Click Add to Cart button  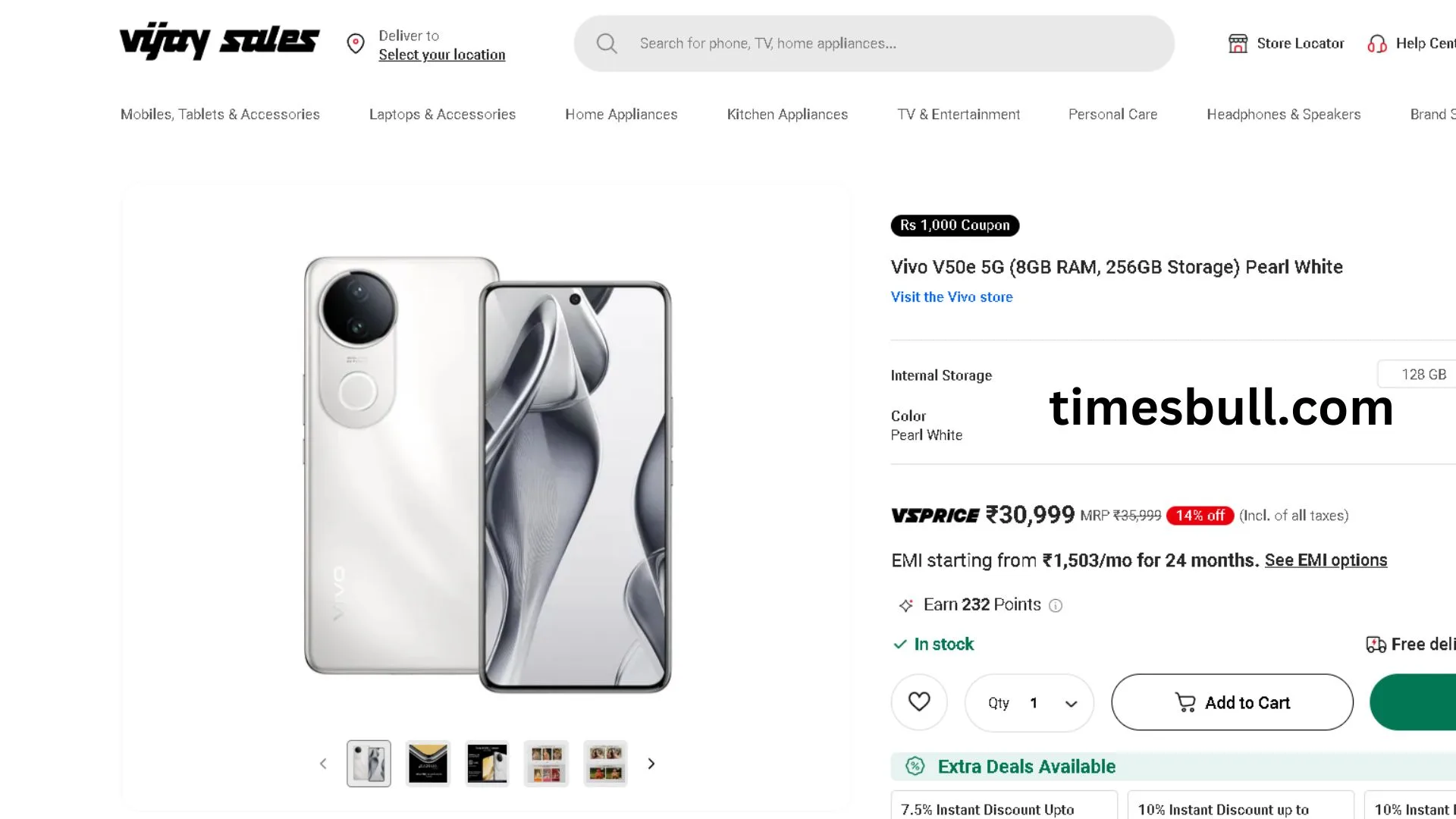(1232, 702)
